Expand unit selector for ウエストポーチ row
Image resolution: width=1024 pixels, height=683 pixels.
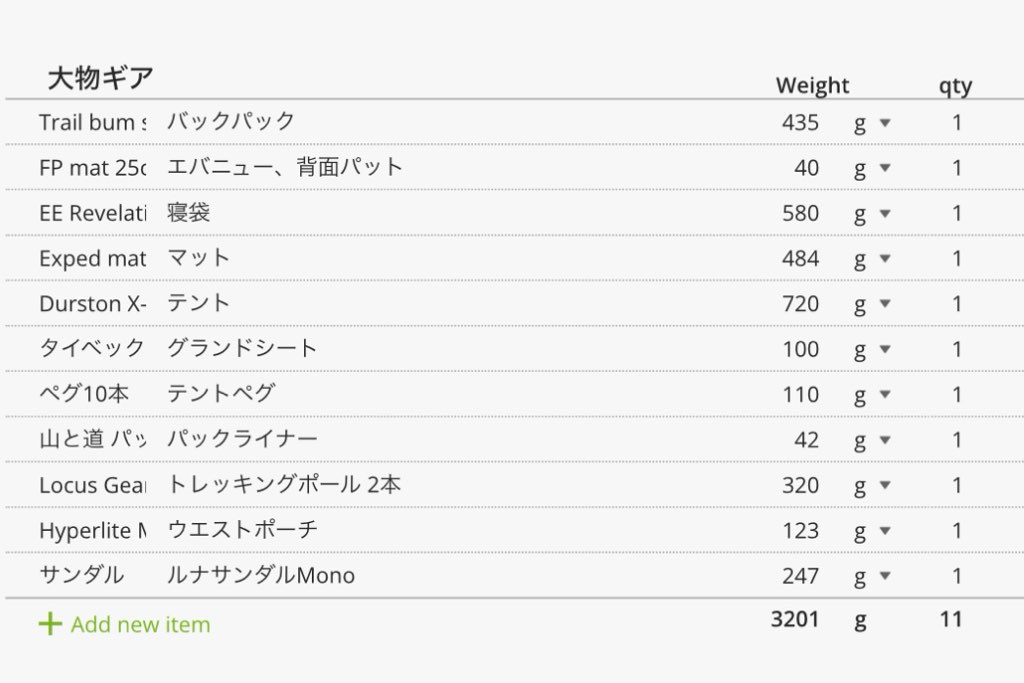872,531
